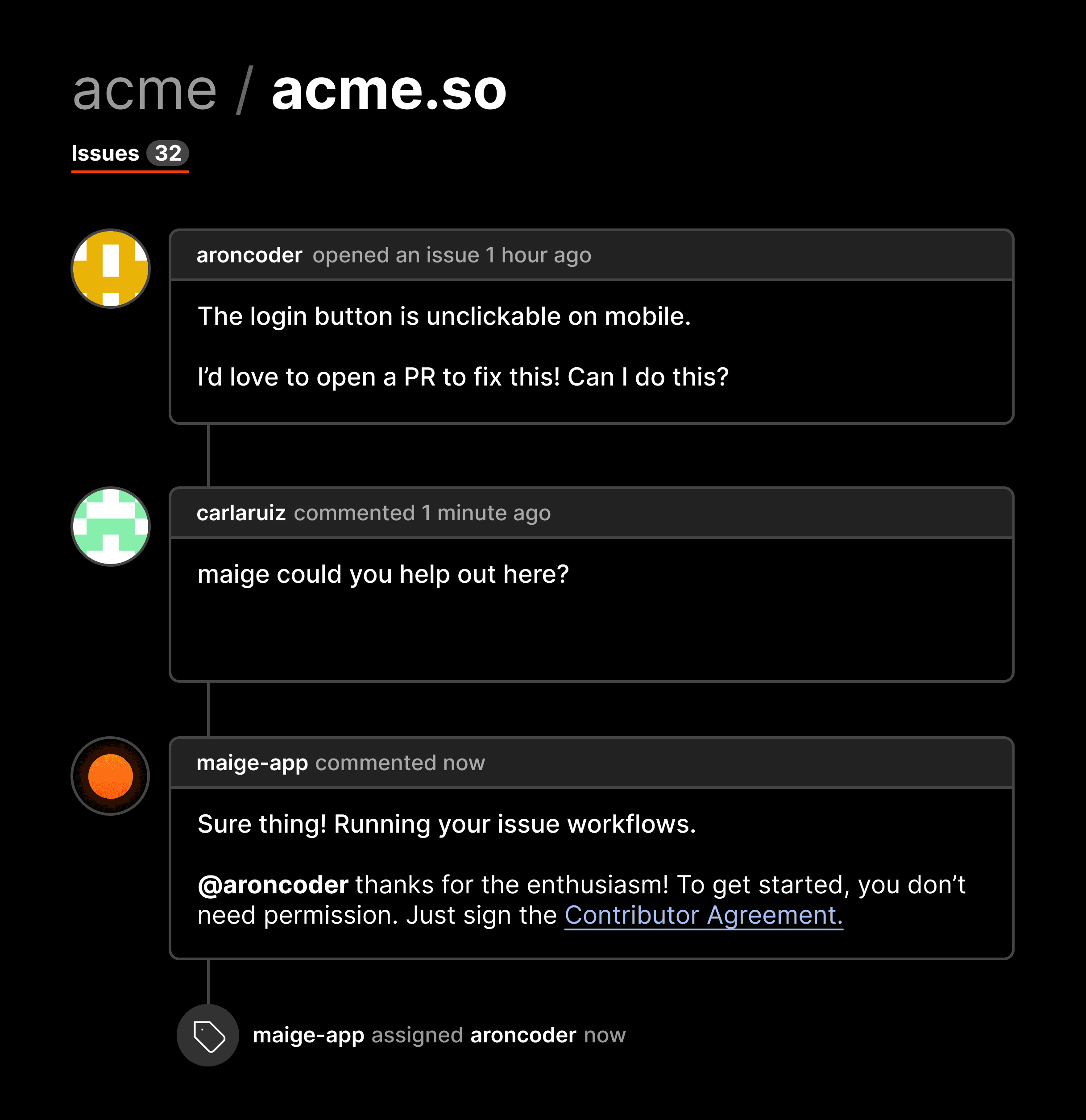Click aroncoder username in issue header
Viewport: 1086px width, 1120px height.
tap(249, 255)
